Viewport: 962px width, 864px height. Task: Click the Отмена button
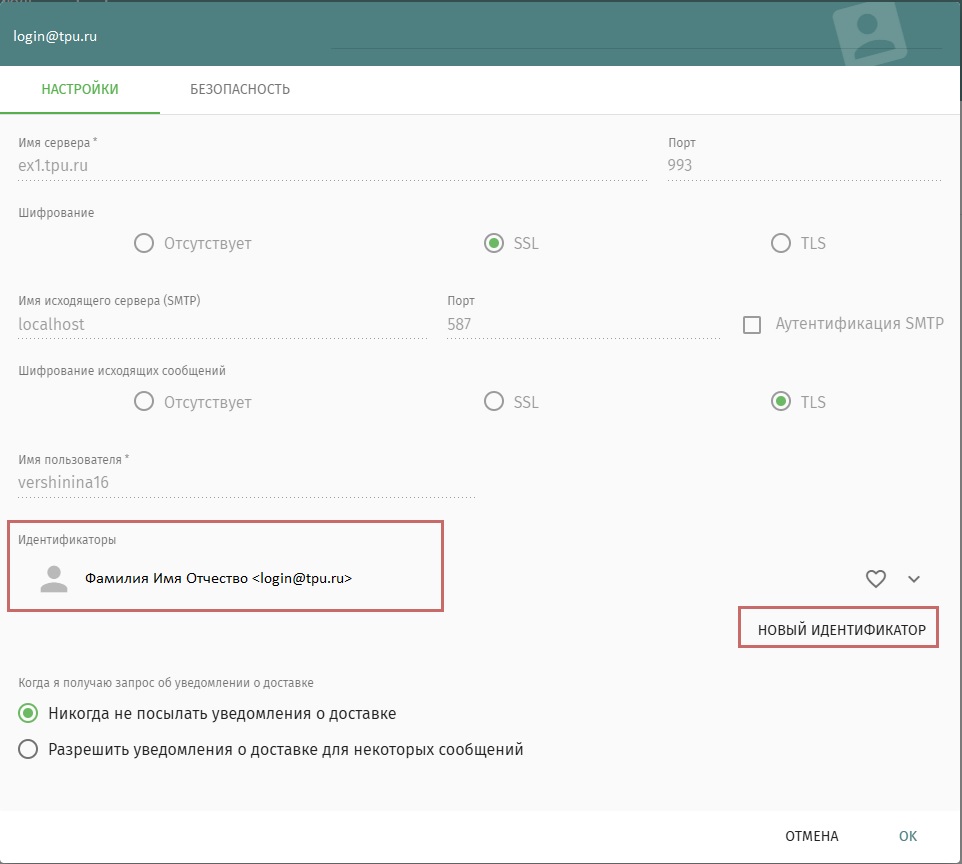812,836
